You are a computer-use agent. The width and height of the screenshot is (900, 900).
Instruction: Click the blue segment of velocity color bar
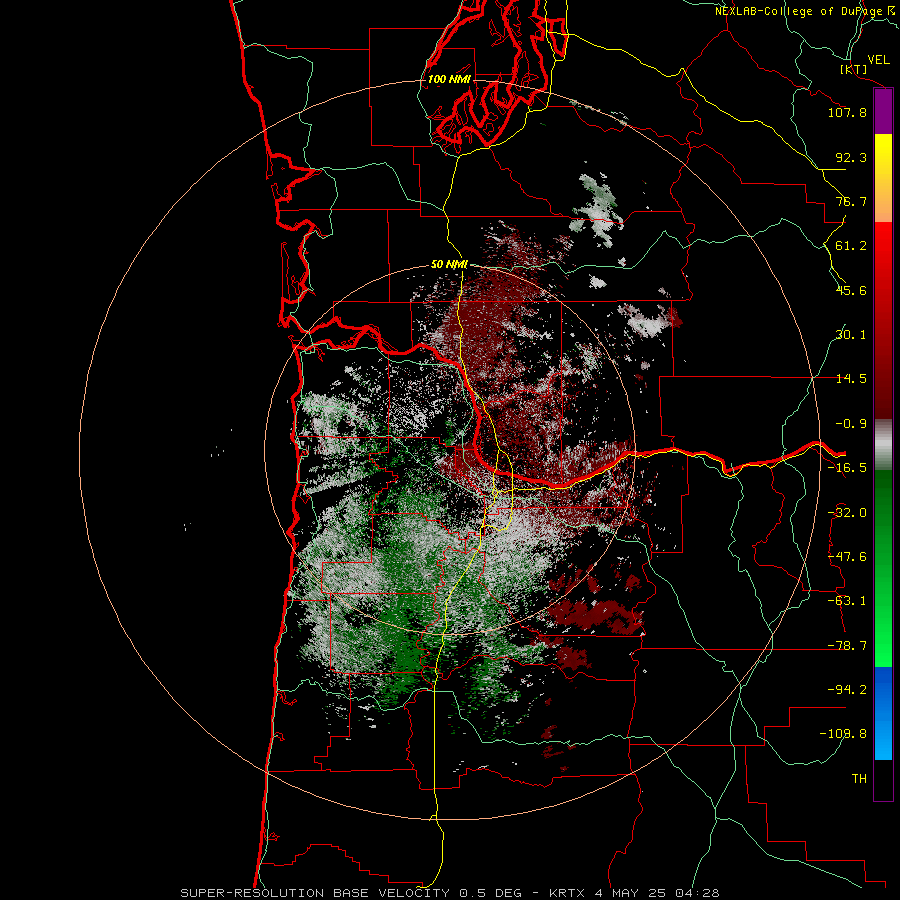point(883,713)
